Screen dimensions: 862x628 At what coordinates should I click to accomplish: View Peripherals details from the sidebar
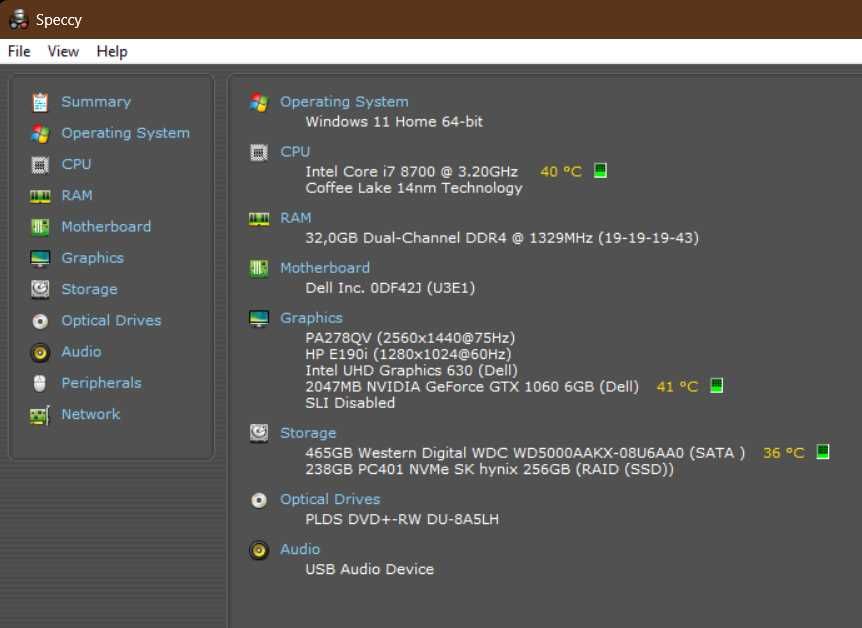click(101, 383)
